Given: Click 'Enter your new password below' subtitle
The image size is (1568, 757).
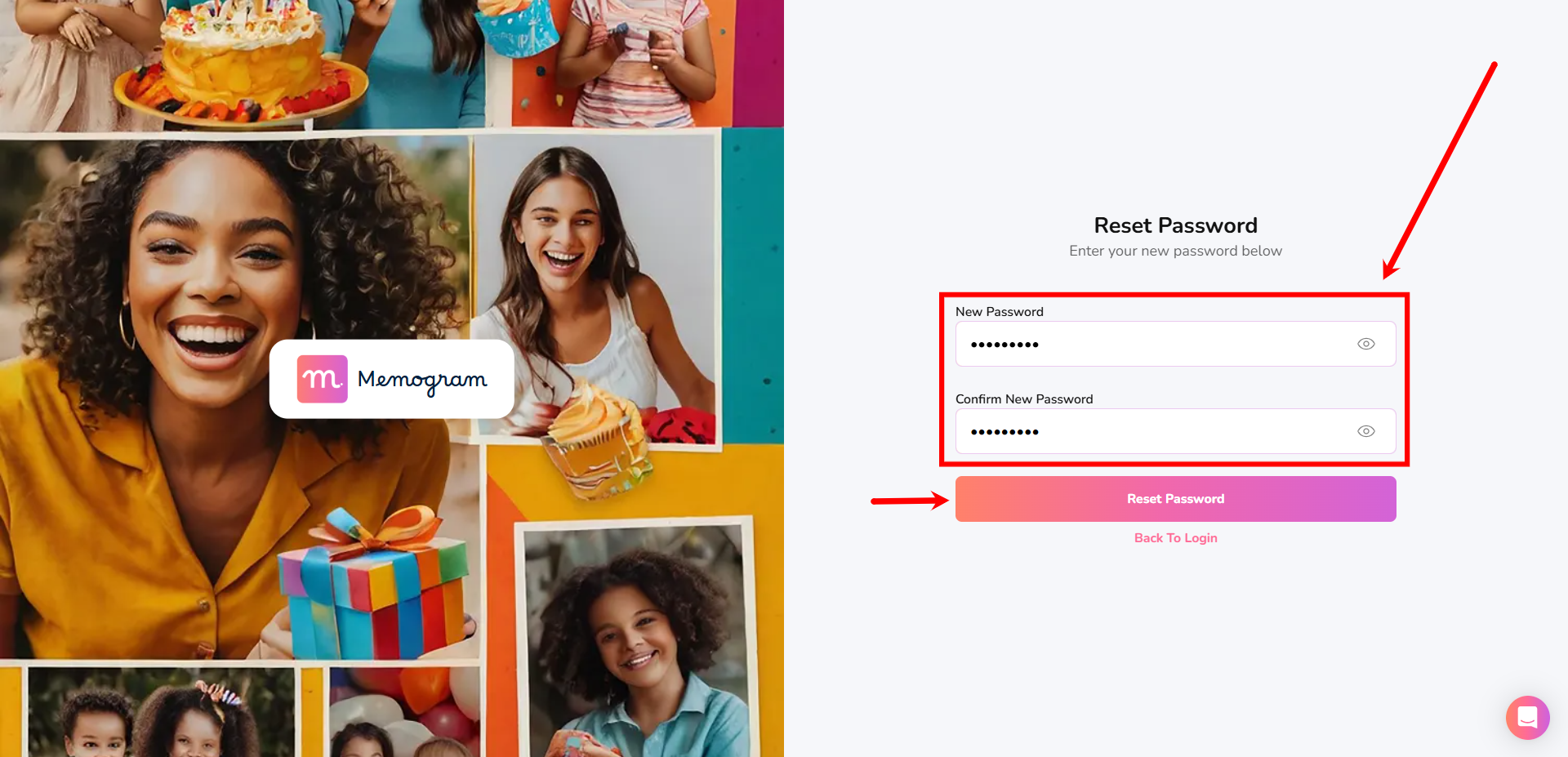Looking at the screenshot, I should [x=1175, y=251].
